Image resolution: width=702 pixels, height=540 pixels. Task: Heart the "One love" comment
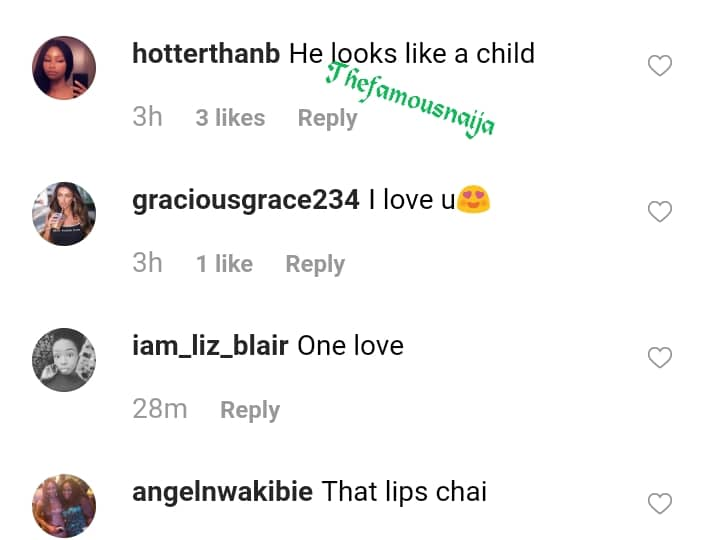660,358
